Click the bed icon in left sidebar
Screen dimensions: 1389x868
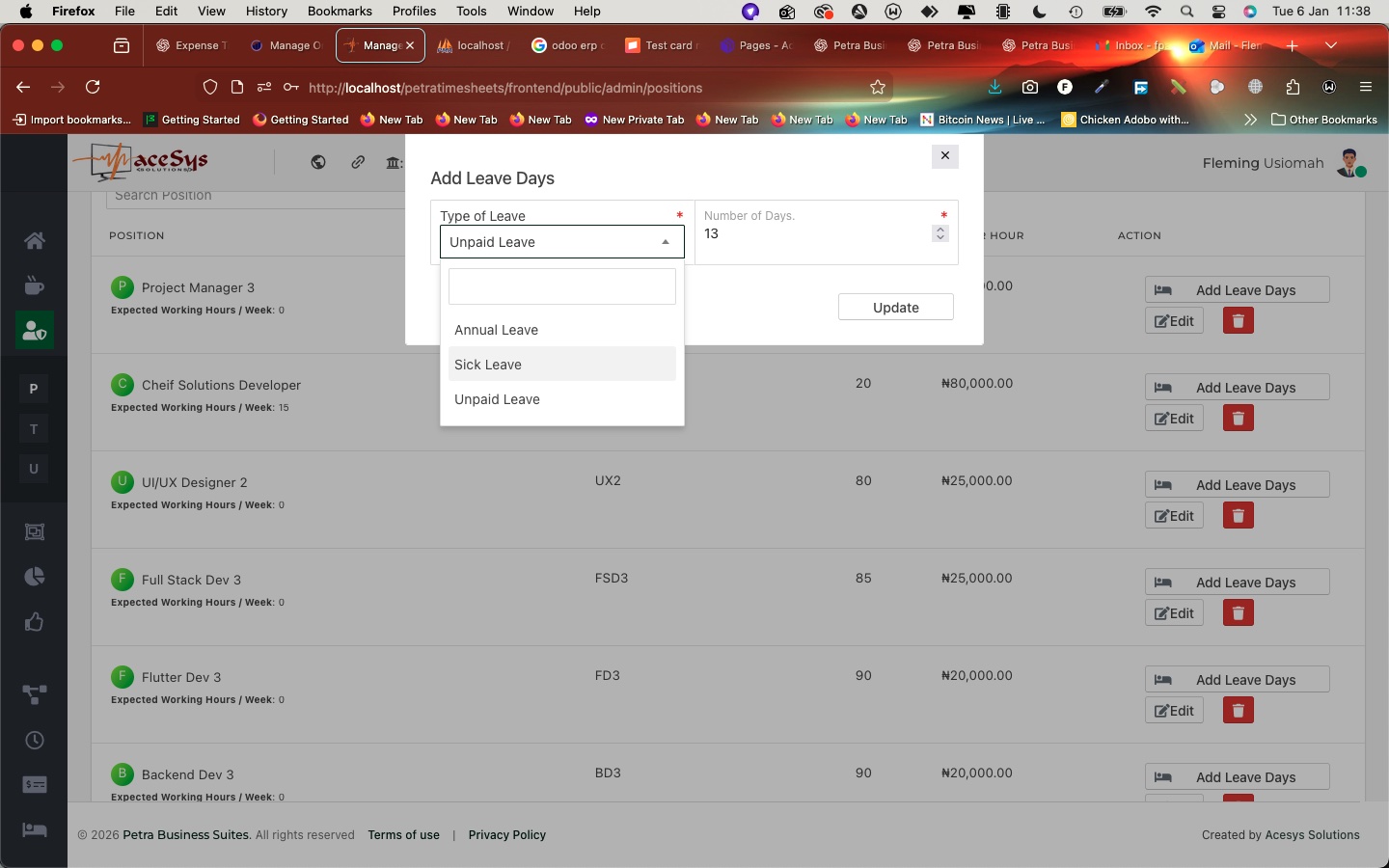[35, 829]
